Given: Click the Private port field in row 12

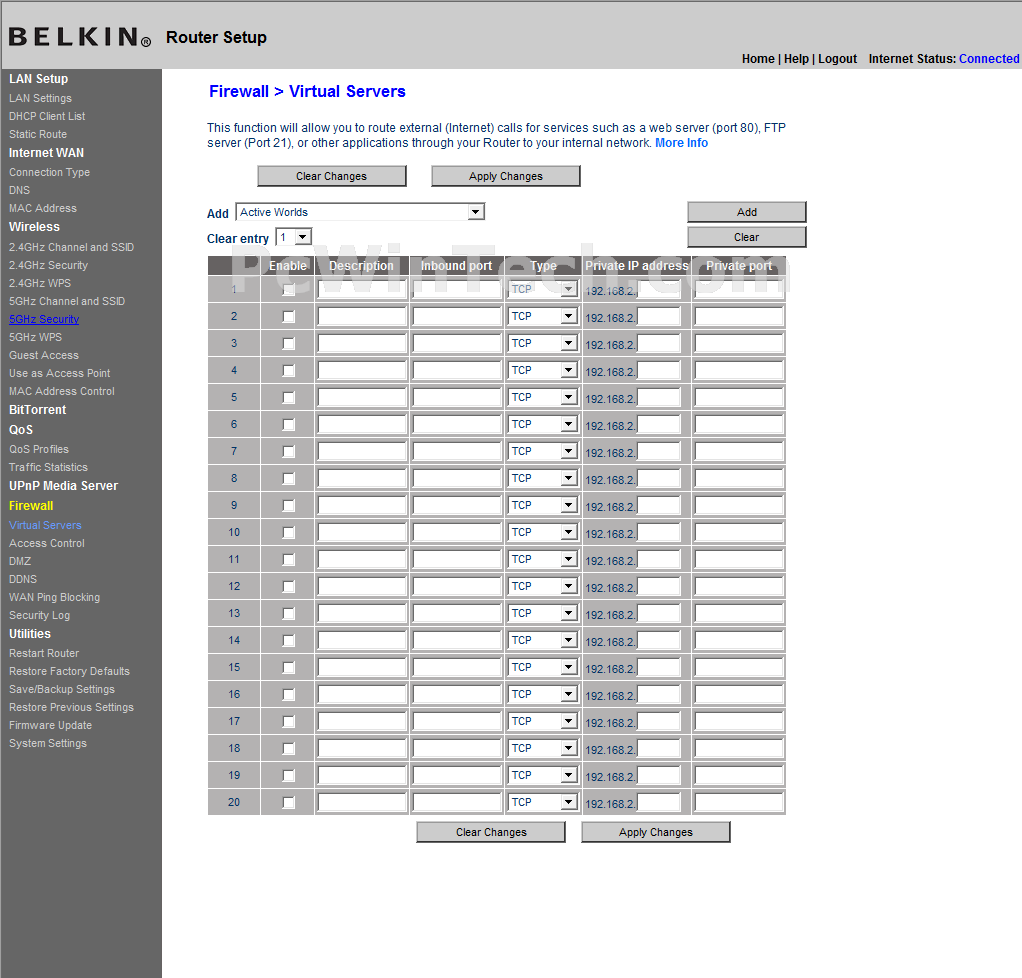Looking at the screenshot, I should [738, 587].
